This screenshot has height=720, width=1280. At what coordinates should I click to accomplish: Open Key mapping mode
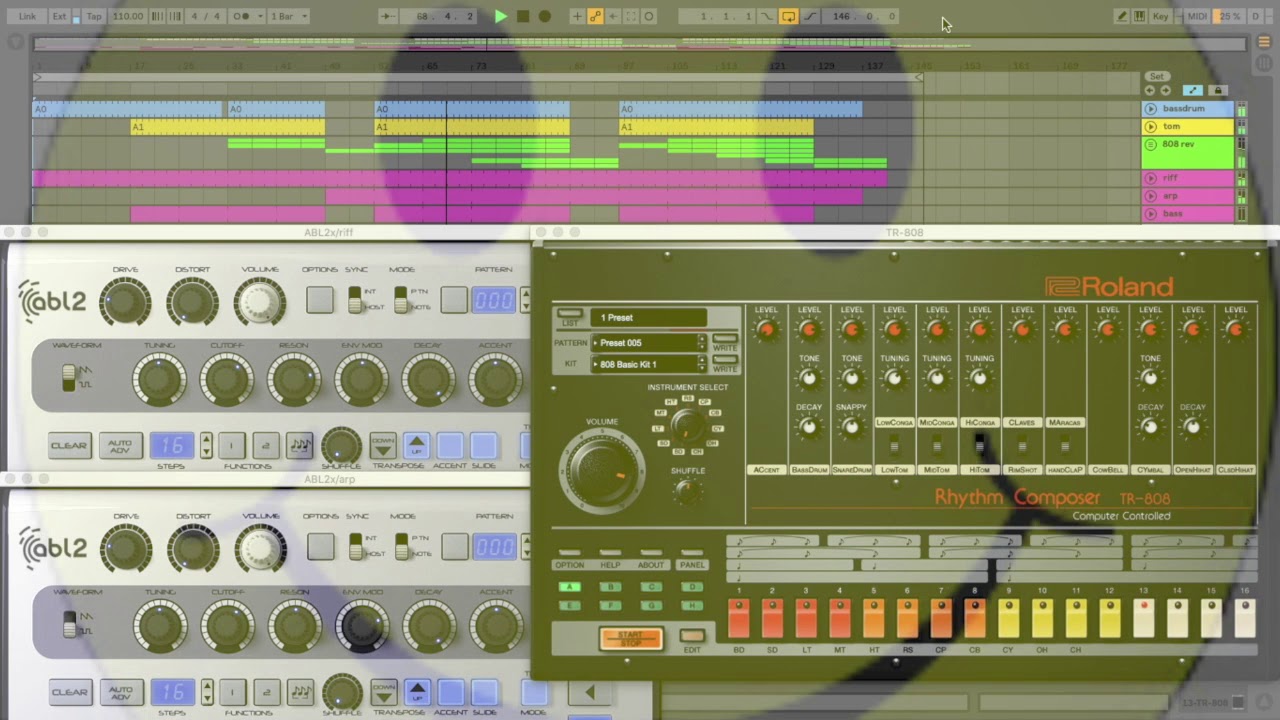tap(1161, 16)
